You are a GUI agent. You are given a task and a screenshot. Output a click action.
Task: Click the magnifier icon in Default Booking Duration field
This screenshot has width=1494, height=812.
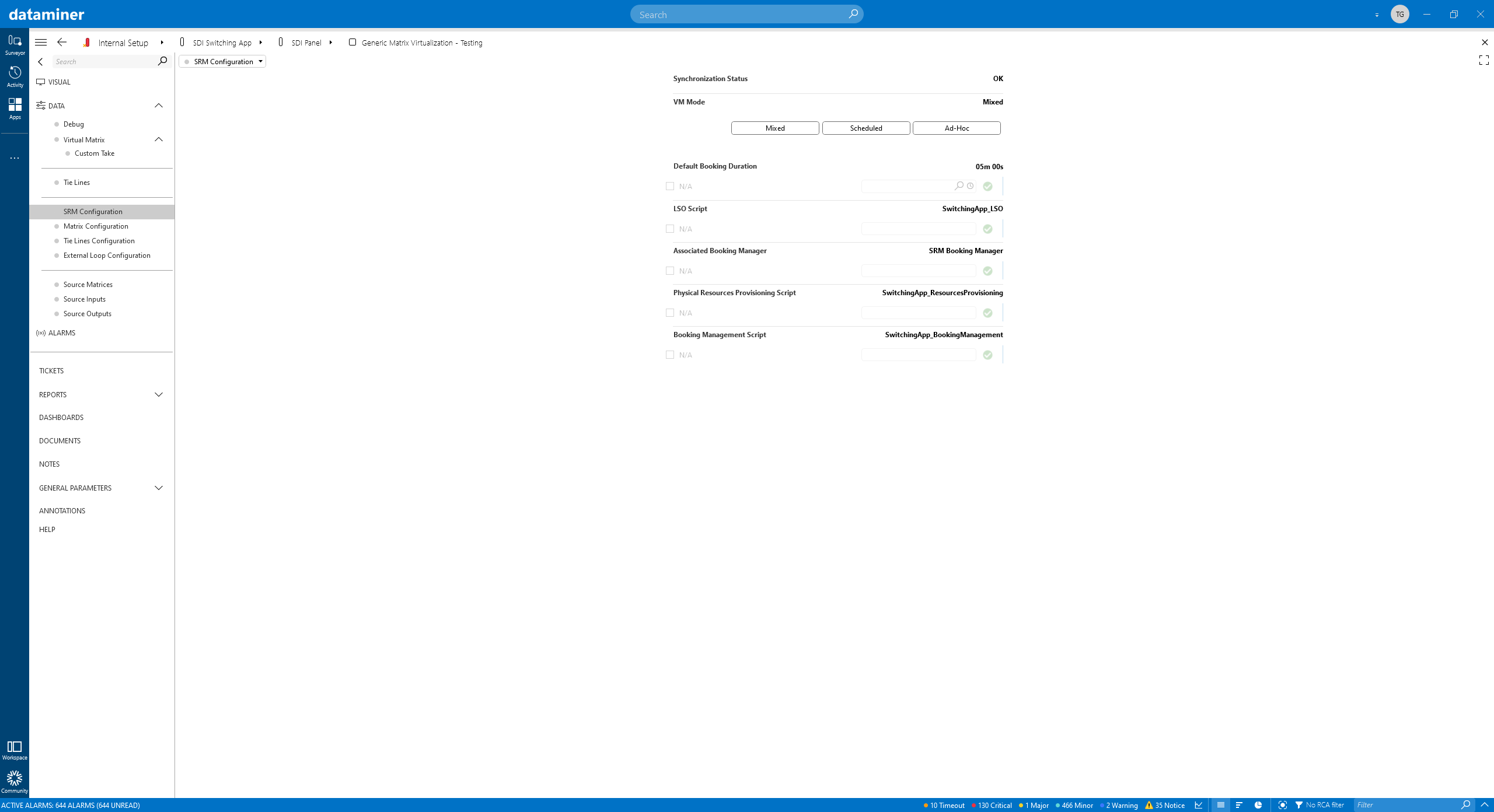959,186
